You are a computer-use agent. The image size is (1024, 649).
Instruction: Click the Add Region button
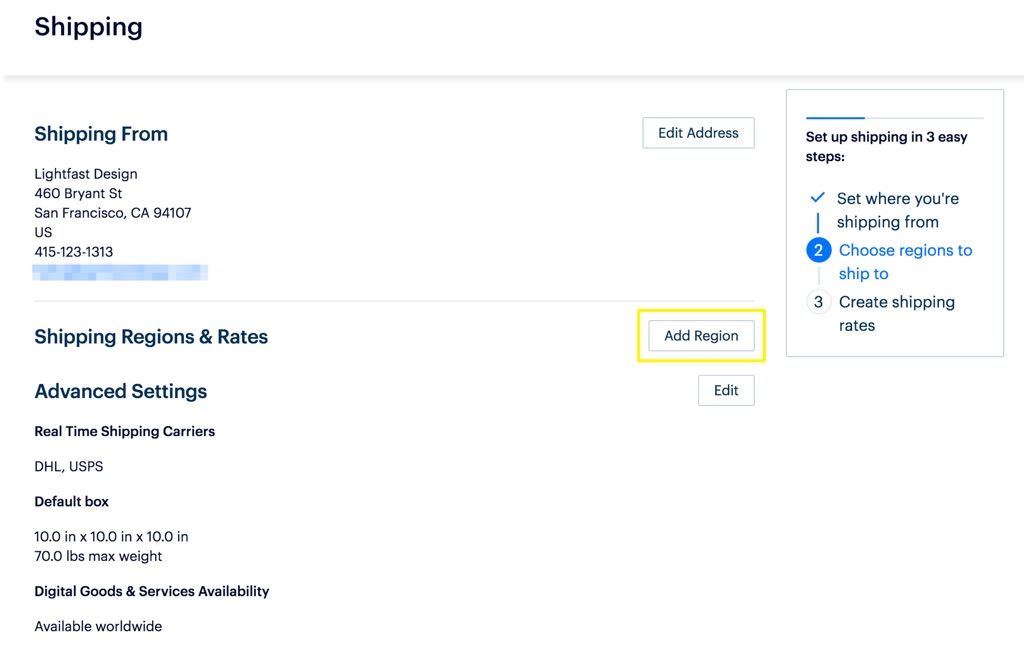pos(701,336)
